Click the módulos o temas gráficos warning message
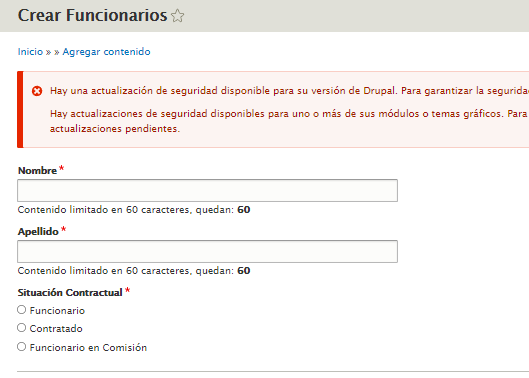 tap(289, 121)
